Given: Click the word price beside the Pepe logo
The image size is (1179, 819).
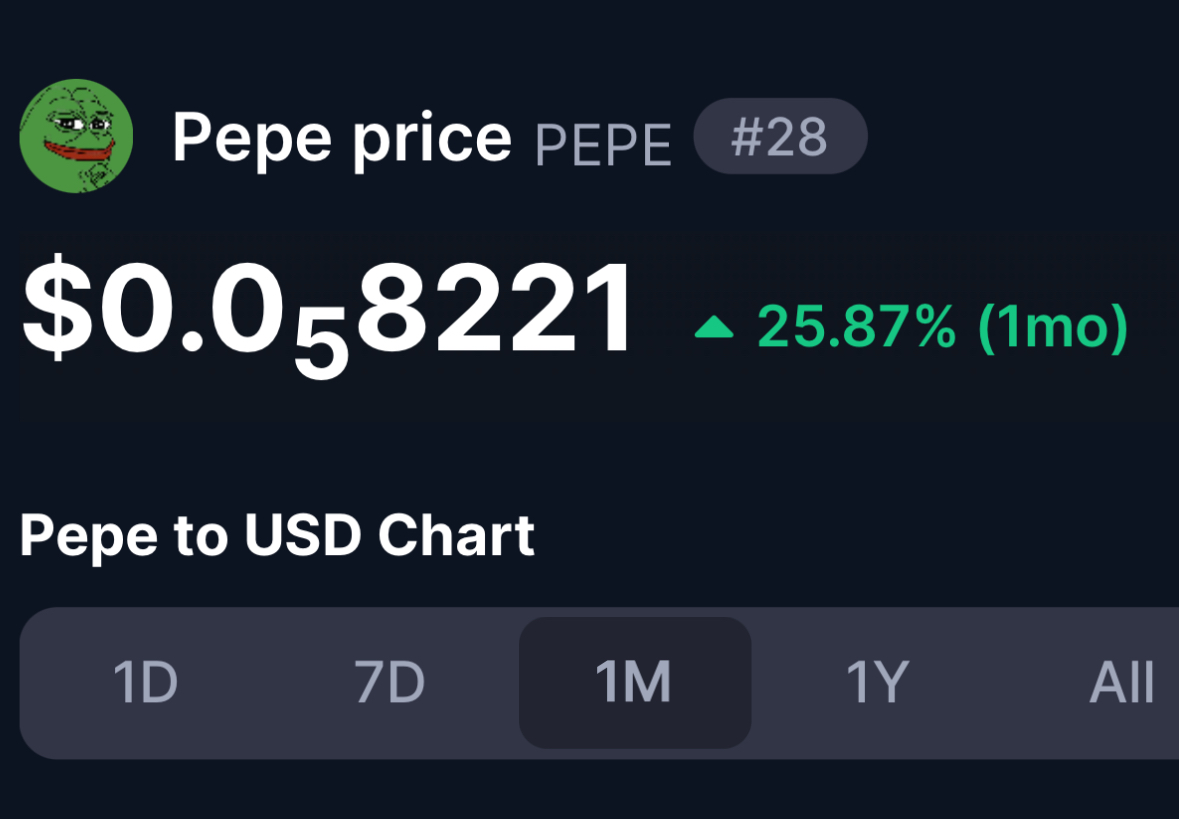Looking at the screenshot, I should [432, 140].
